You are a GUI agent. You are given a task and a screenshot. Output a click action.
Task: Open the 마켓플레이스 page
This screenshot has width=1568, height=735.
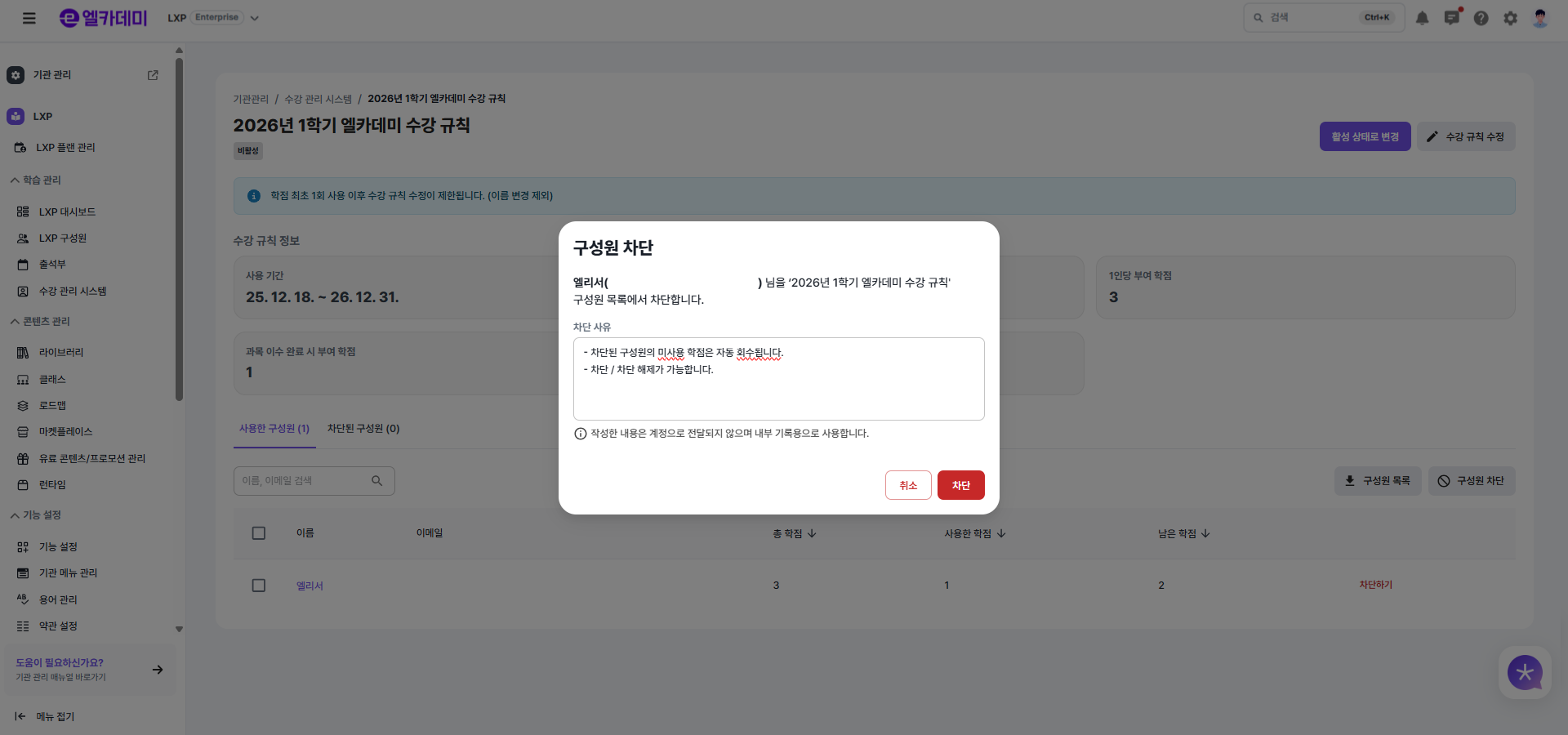(x=57, y=431)
